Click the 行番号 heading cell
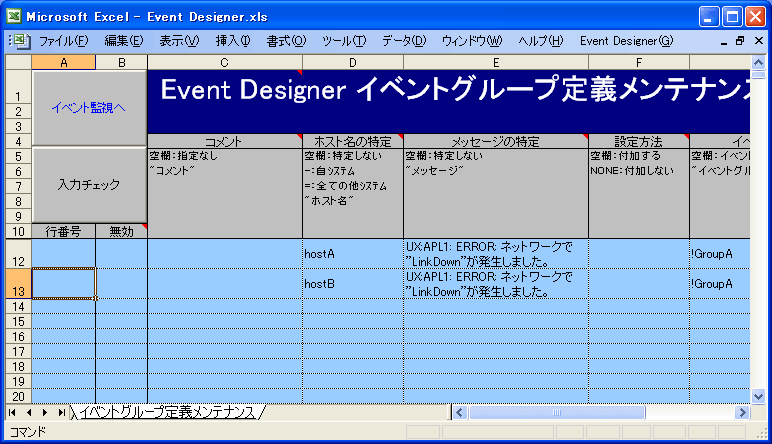This screenshot has width=772, height=444. [64, 231]
